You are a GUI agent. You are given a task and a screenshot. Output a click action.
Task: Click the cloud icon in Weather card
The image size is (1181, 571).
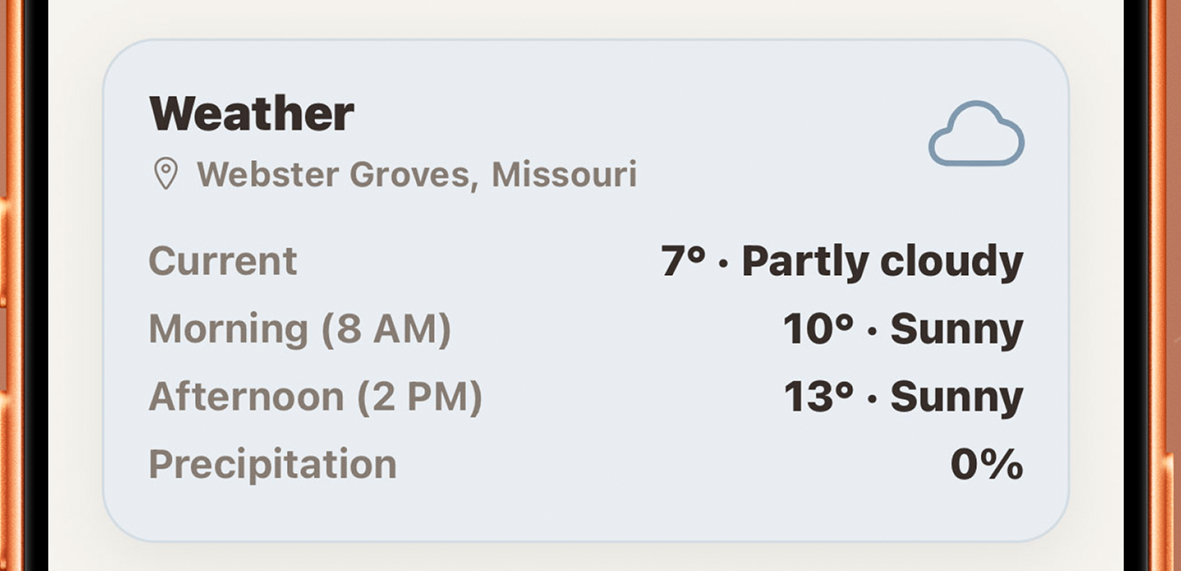976,134
